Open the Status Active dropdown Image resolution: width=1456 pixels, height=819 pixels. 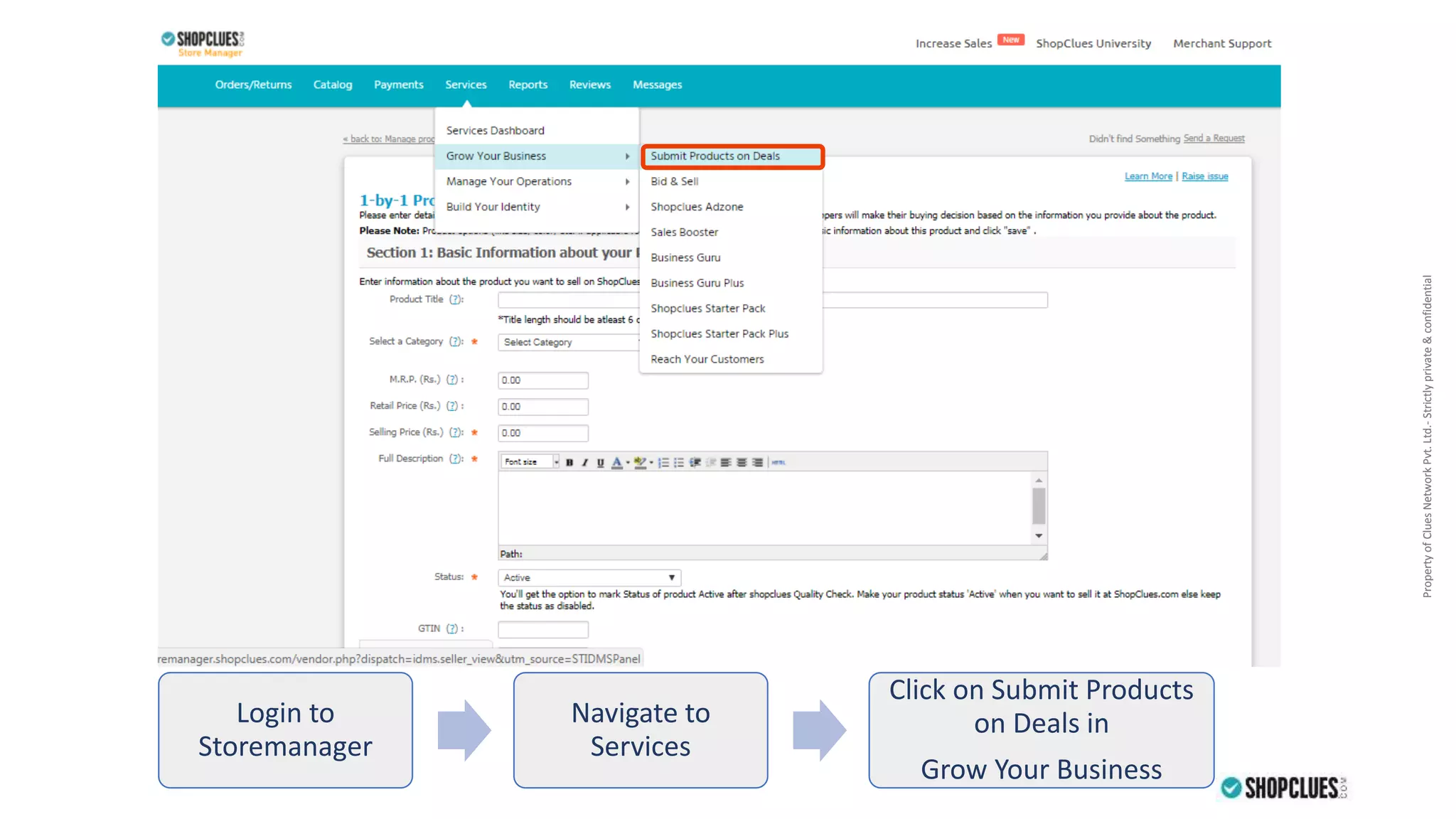(x=589, y=577)
